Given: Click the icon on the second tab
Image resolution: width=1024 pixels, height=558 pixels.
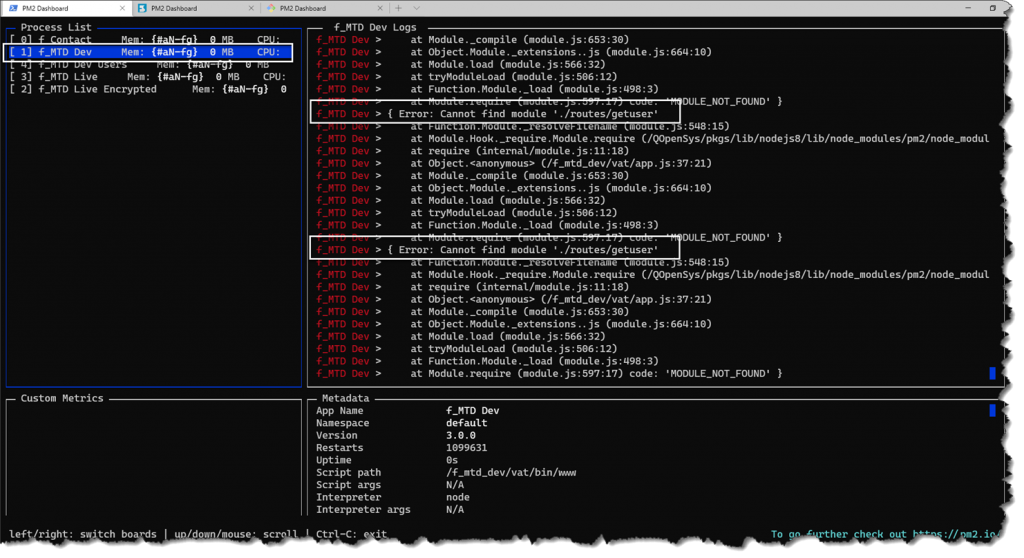Looking at the screenshot, I should click(142, 8).
